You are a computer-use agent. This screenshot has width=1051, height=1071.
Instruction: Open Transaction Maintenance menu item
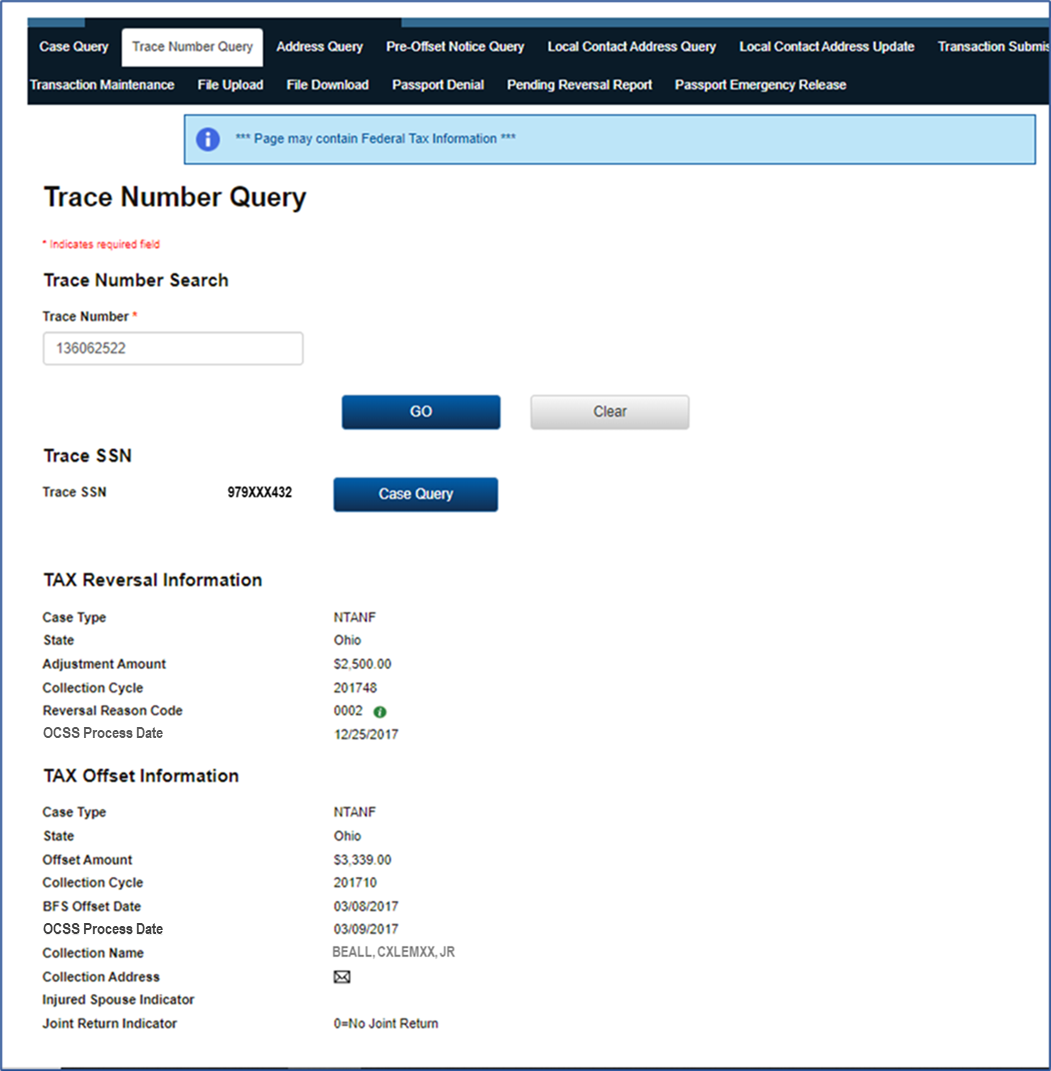pyautogui.click(x=102, y=85)
